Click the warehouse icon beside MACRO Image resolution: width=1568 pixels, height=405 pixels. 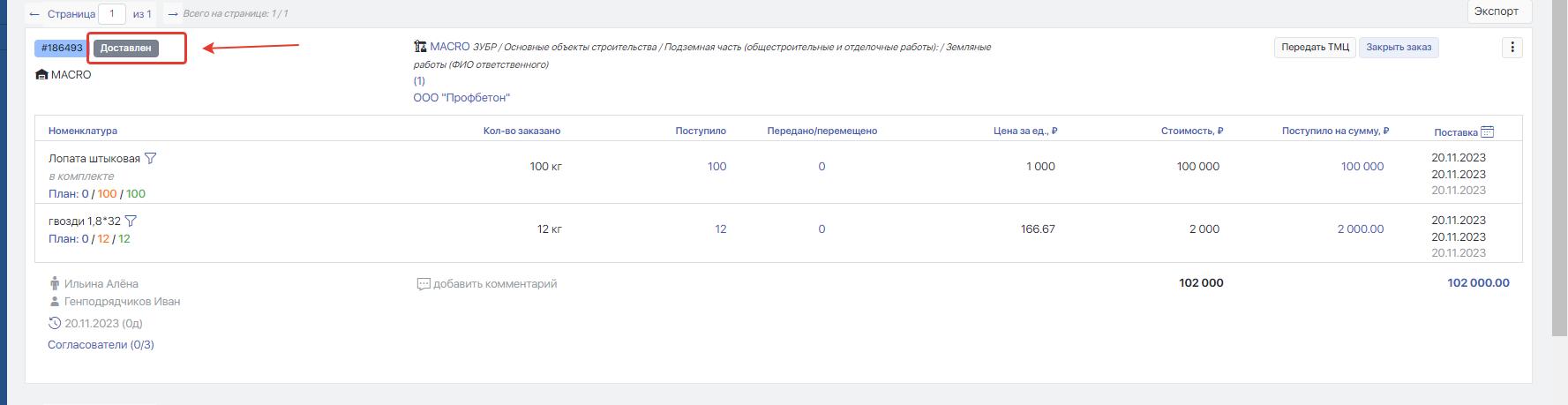(x=41, y=75)
